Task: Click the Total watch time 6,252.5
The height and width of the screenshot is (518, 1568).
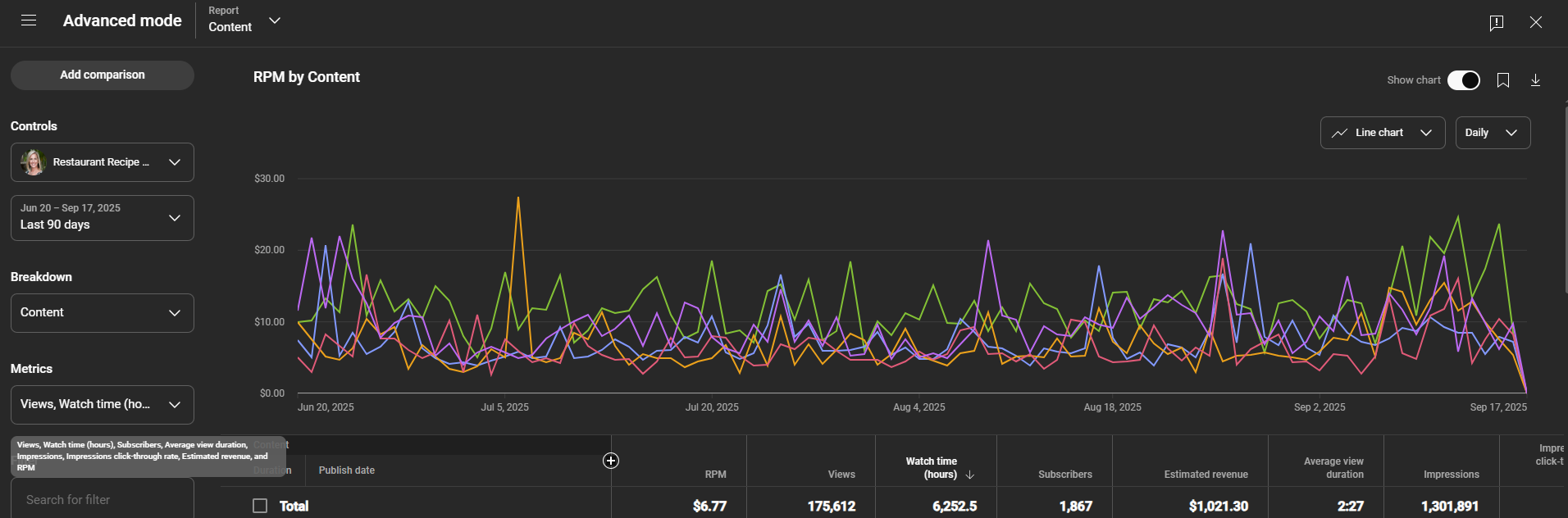Action: click(x=955, y=507)
